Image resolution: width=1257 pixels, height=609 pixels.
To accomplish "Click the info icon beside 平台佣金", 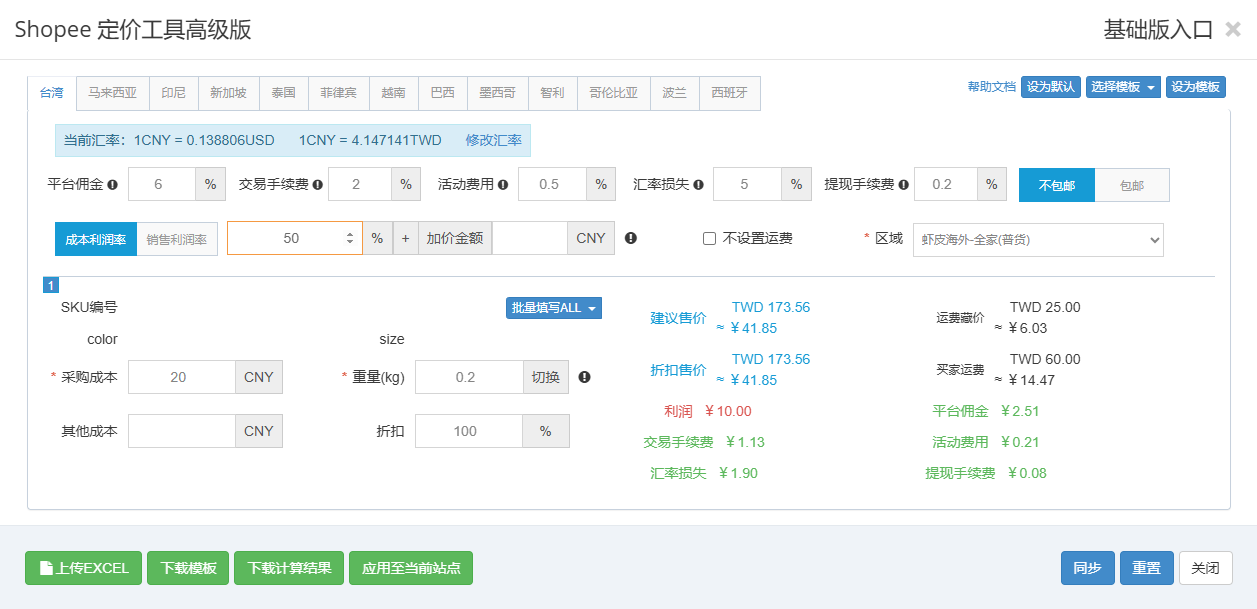I will (x=113, y=185).
